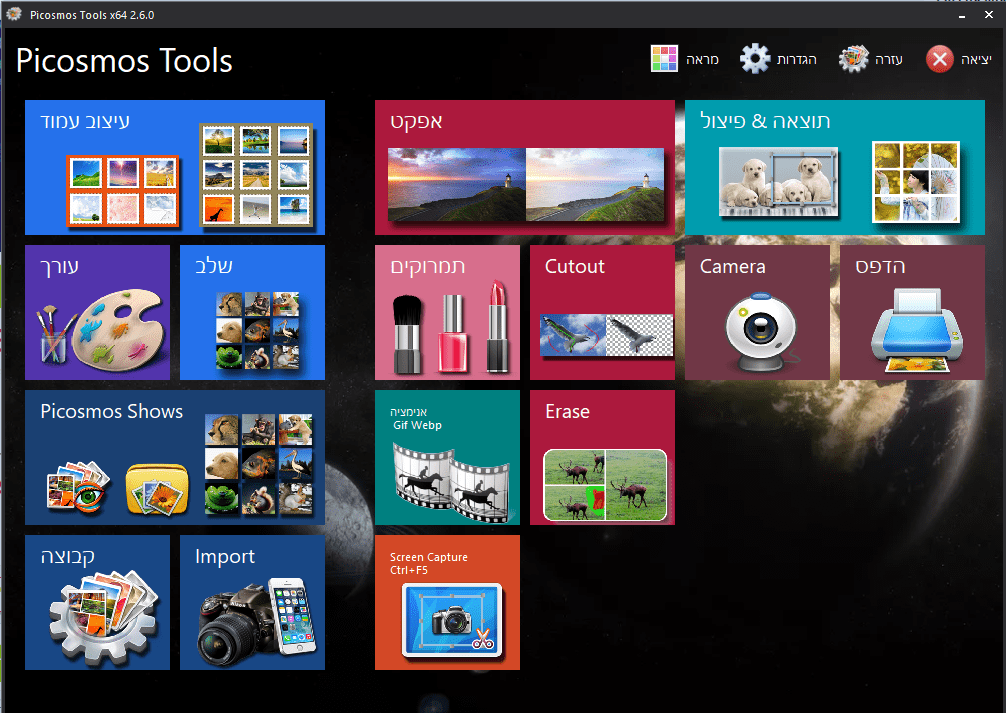Minimize the Picosmos Tools window

point(962,15)
